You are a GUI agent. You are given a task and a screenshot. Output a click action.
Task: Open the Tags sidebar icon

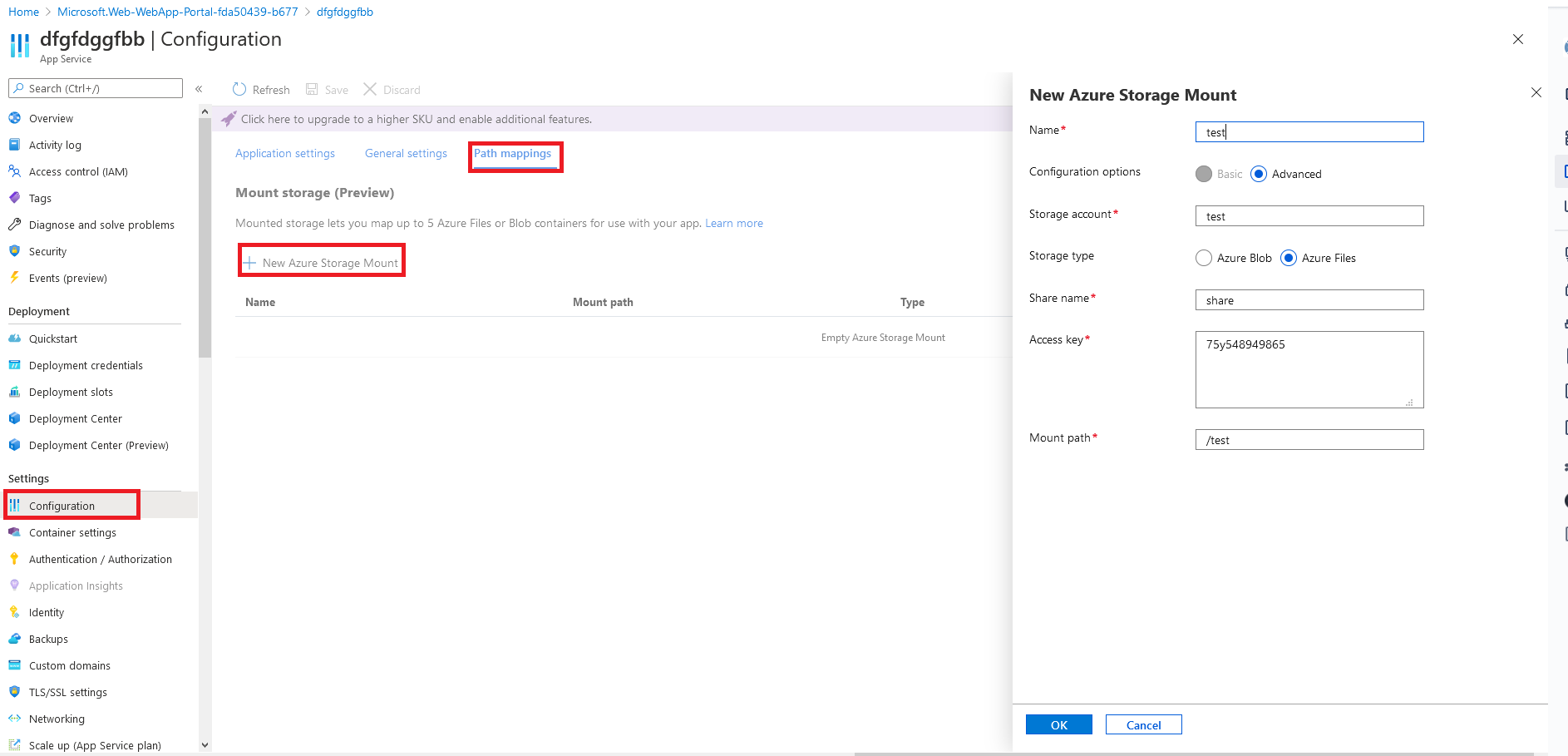click(15, 198)
